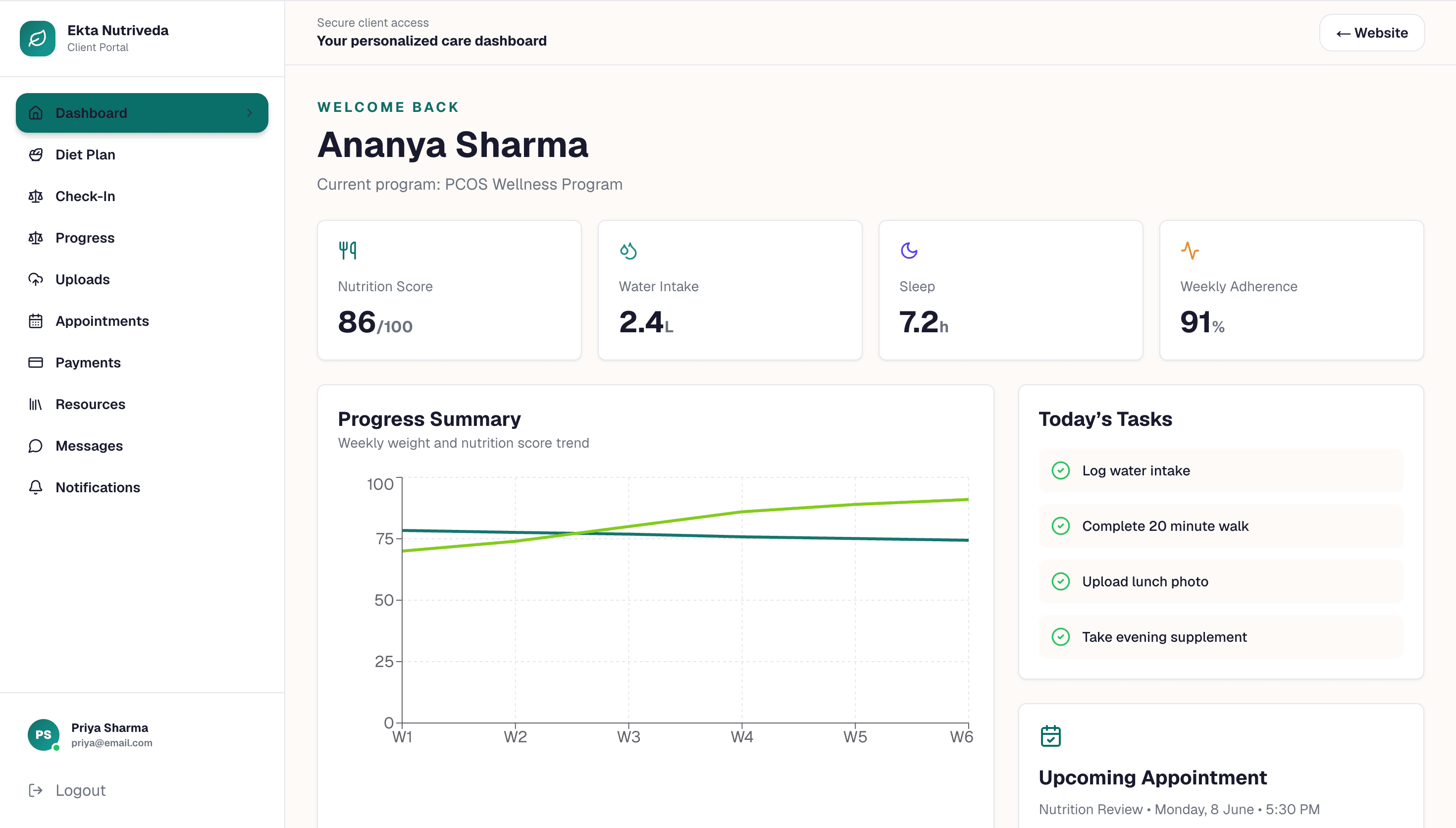Click the Website back button

coord(1371,33)
